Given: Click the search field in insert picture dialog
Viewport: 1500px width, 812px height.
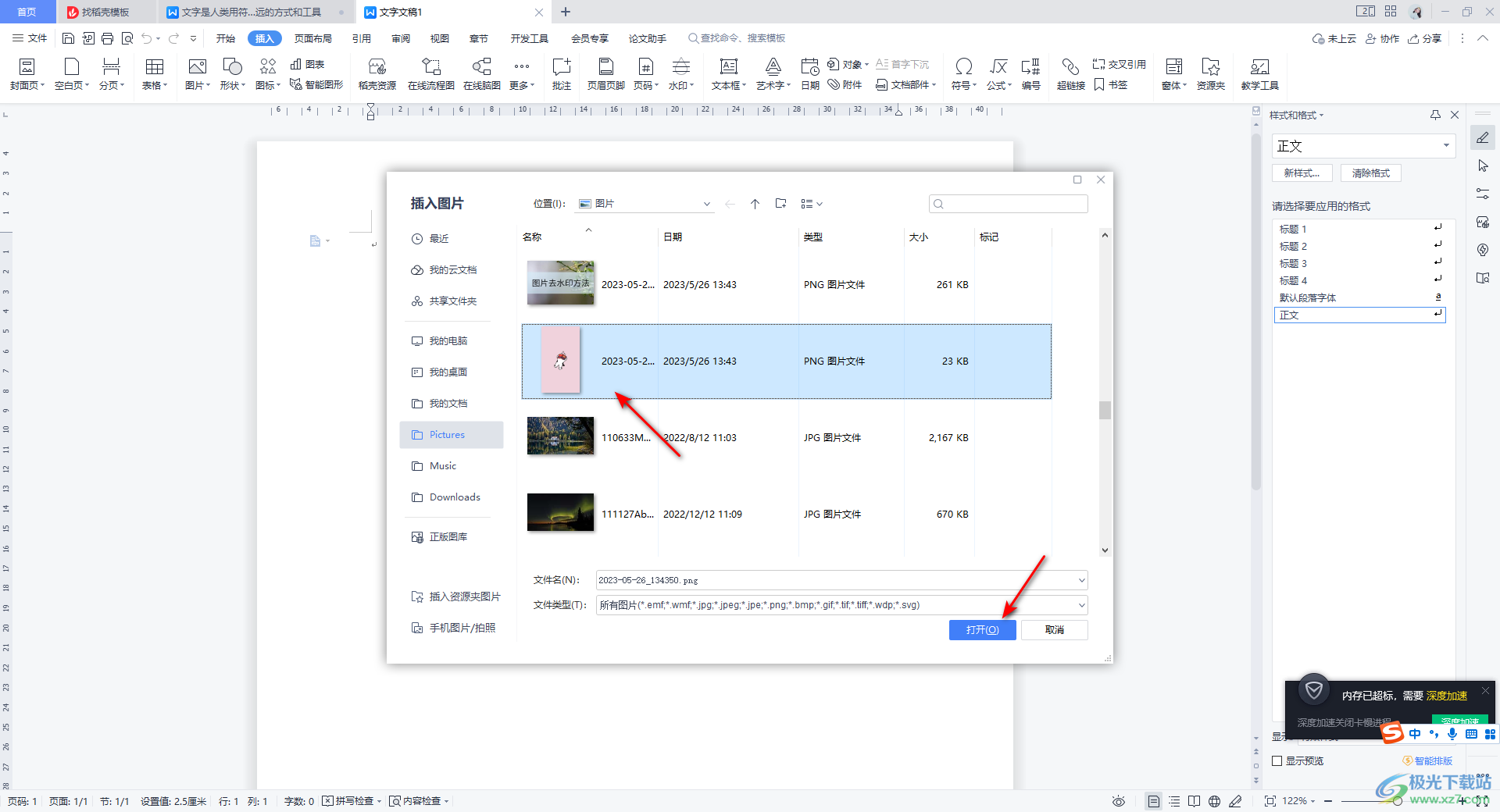Looking at the screenshot, I should (1008, 204).
